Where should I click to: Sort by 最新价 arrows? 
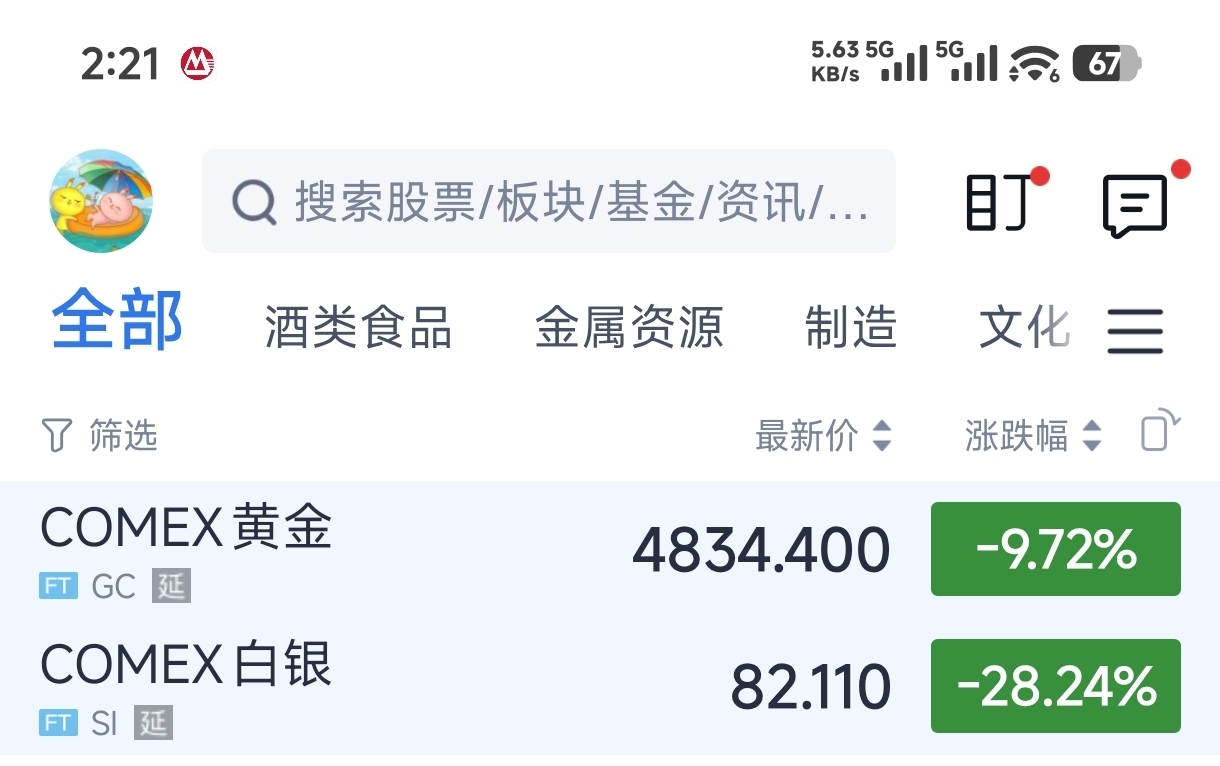pyautogui.click(x=881, y=436)
